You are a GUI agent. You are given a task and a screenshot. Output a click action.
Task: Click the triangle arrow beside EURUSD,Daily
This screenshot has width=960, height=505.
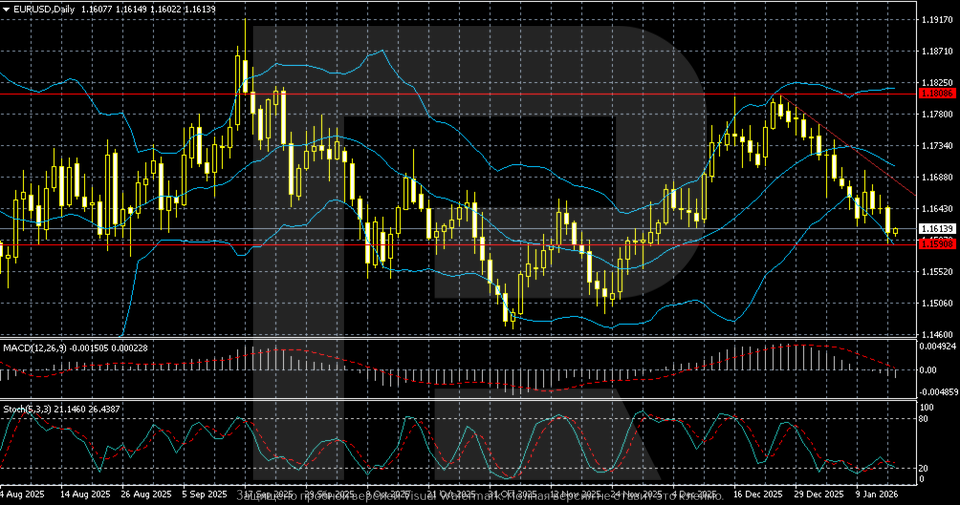click(x=5, y=8)
